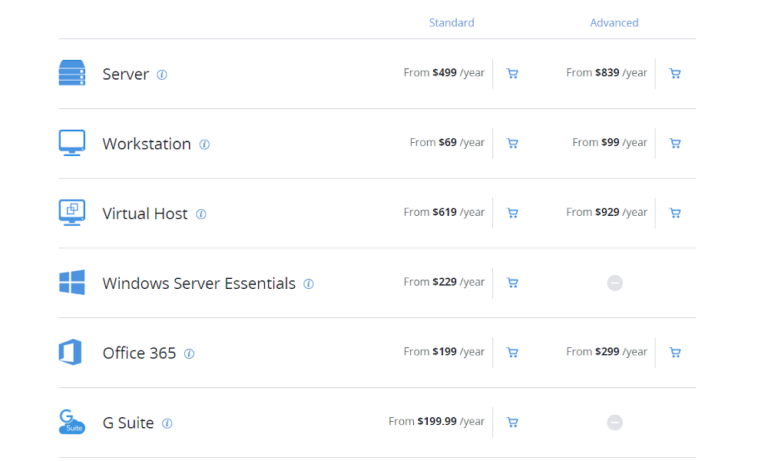Add Server Standard plan to cart
Image resolution: width=768 pixels, height=461 pixels.
pos(512,73)
